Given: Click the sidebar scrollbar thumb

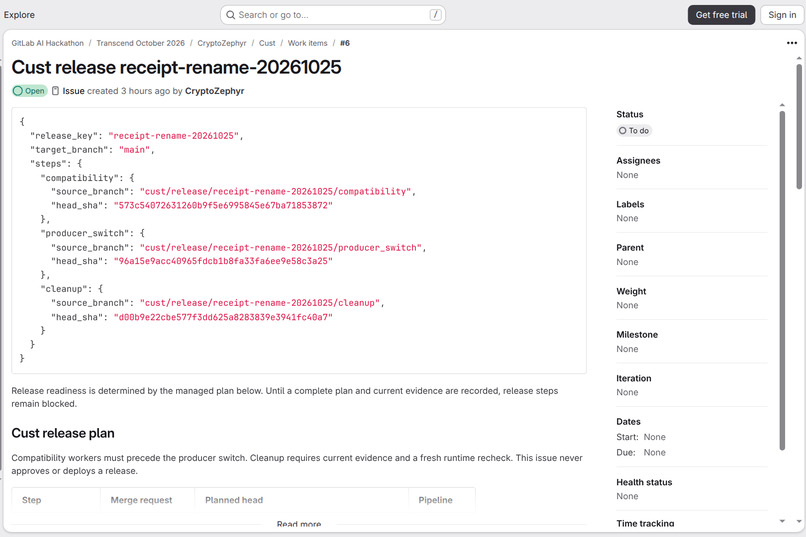Looking at the screenshot, I should pyautogui.click(x=782, y=281).
